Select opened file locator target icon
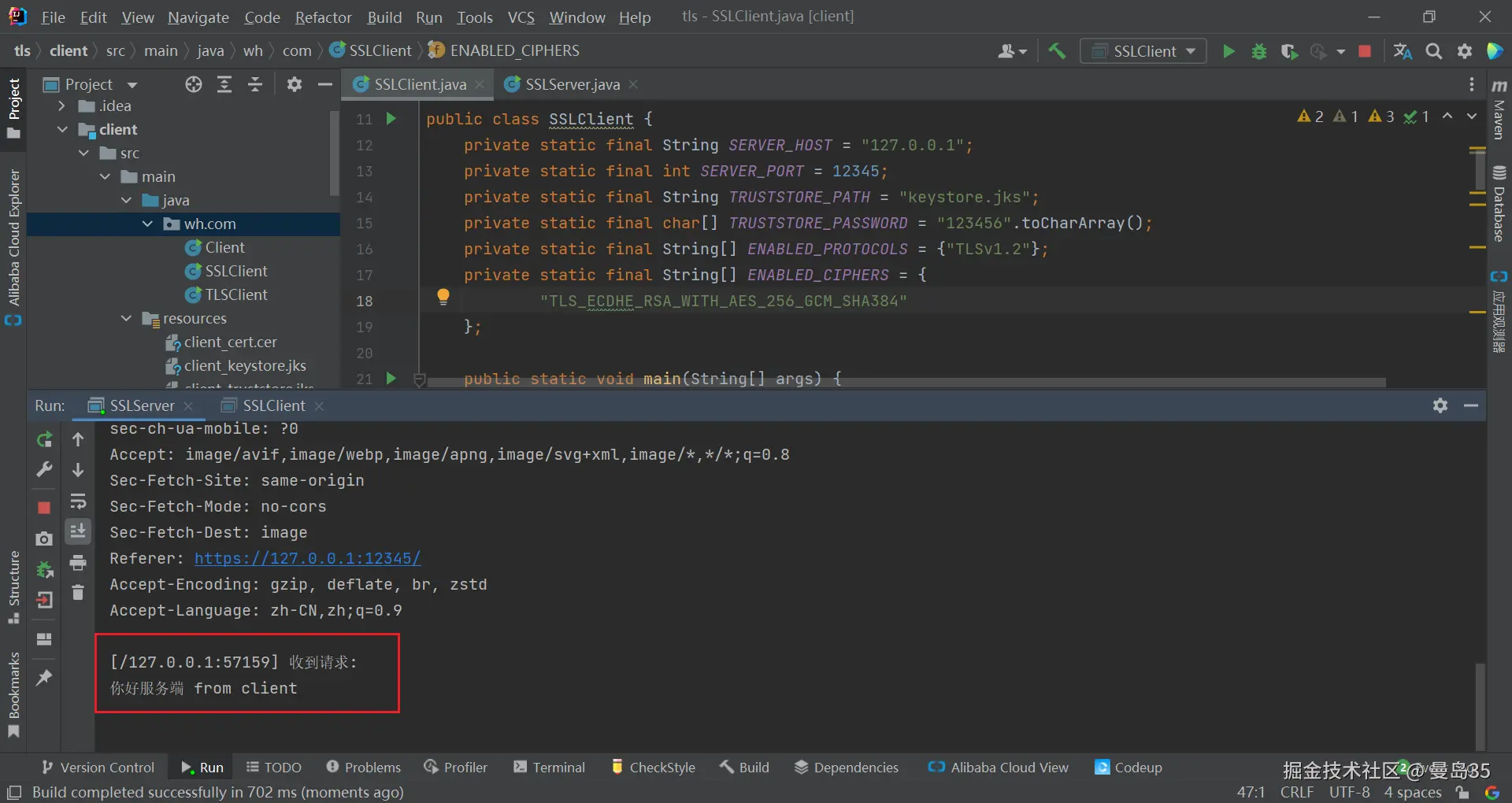 pos(194,84)
